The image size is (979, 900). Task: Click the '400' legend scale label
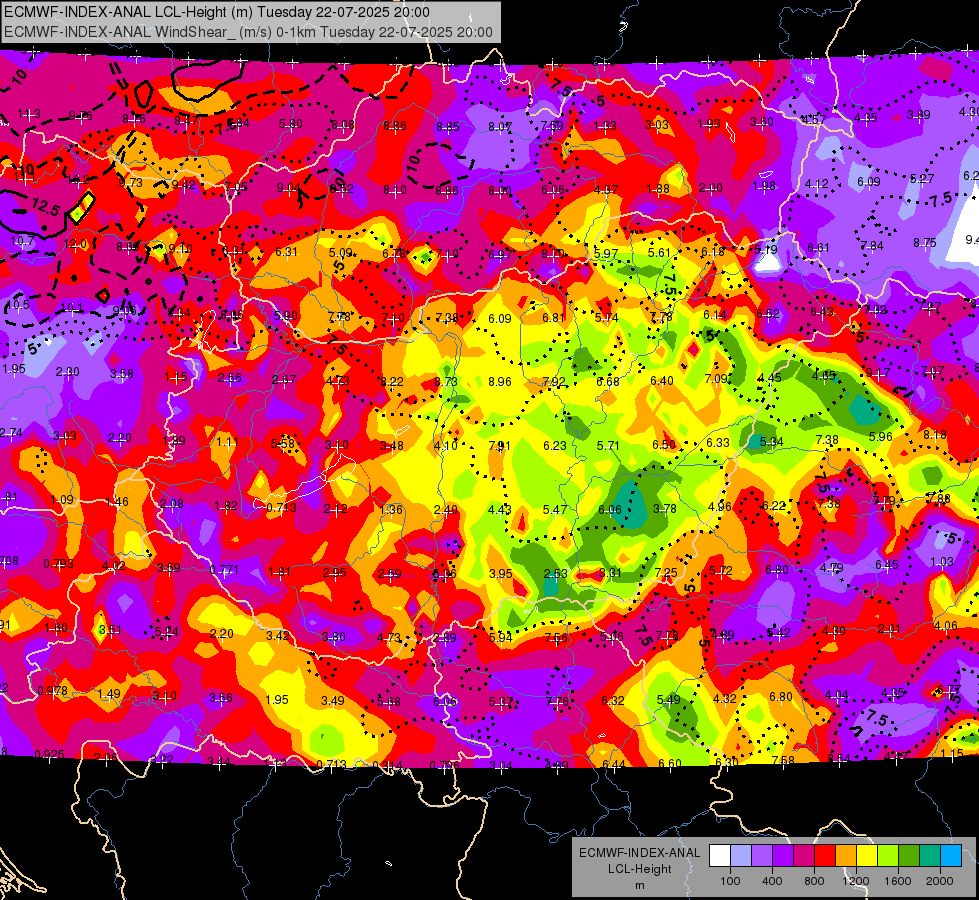(x=772, y=881)
